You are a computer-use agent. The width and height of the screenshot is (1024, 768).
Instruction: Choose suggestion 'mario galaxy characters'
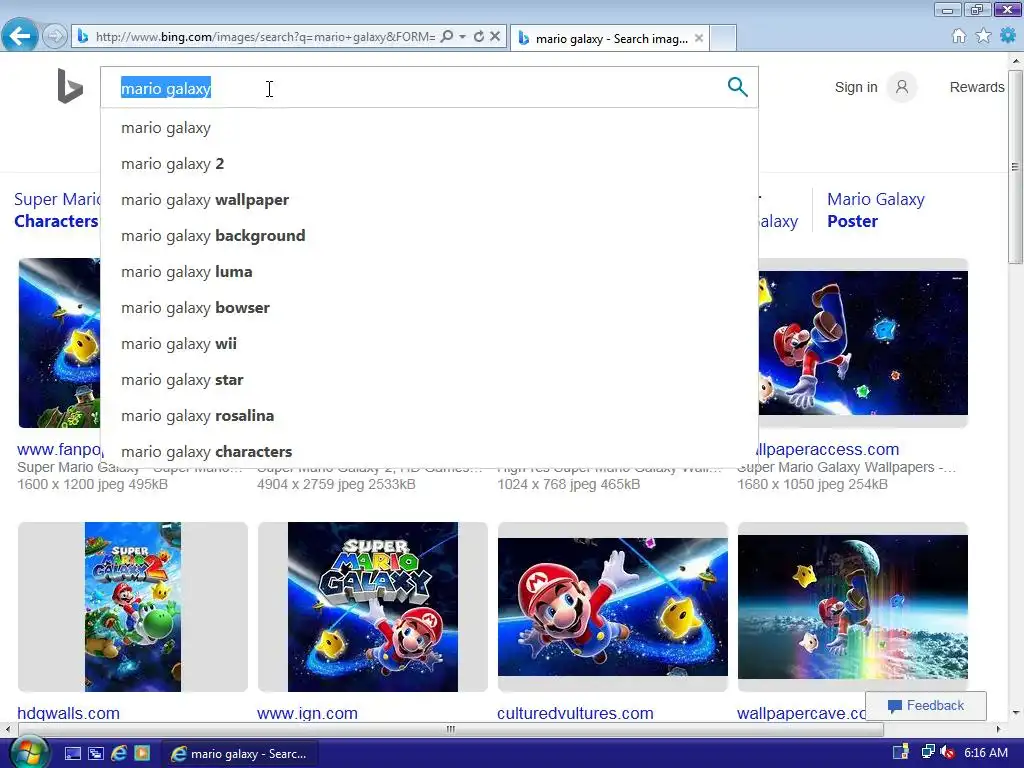coord(429,451)
